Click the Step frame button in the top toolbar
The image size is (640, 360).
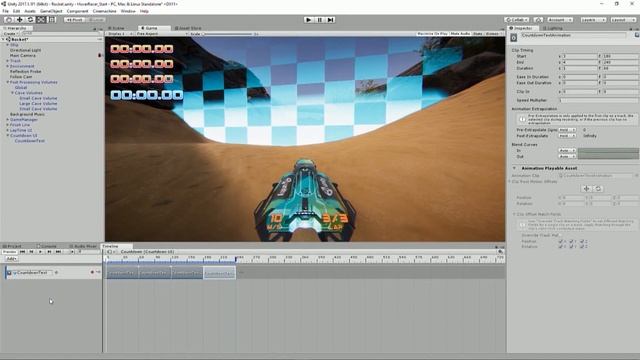(x=331, y=20)
